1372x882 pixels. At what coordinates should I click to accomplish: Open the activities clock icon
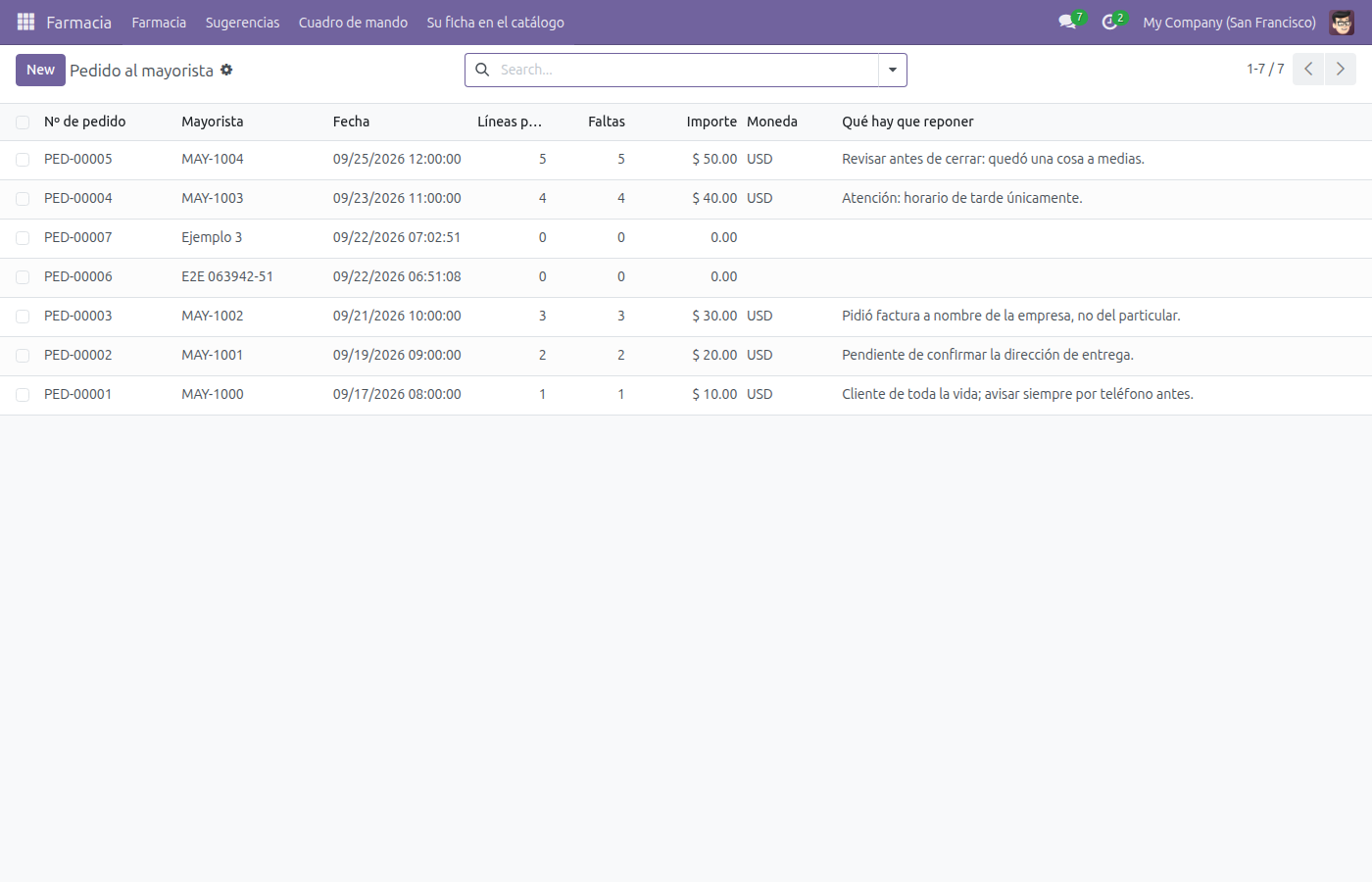(1109, 22)
